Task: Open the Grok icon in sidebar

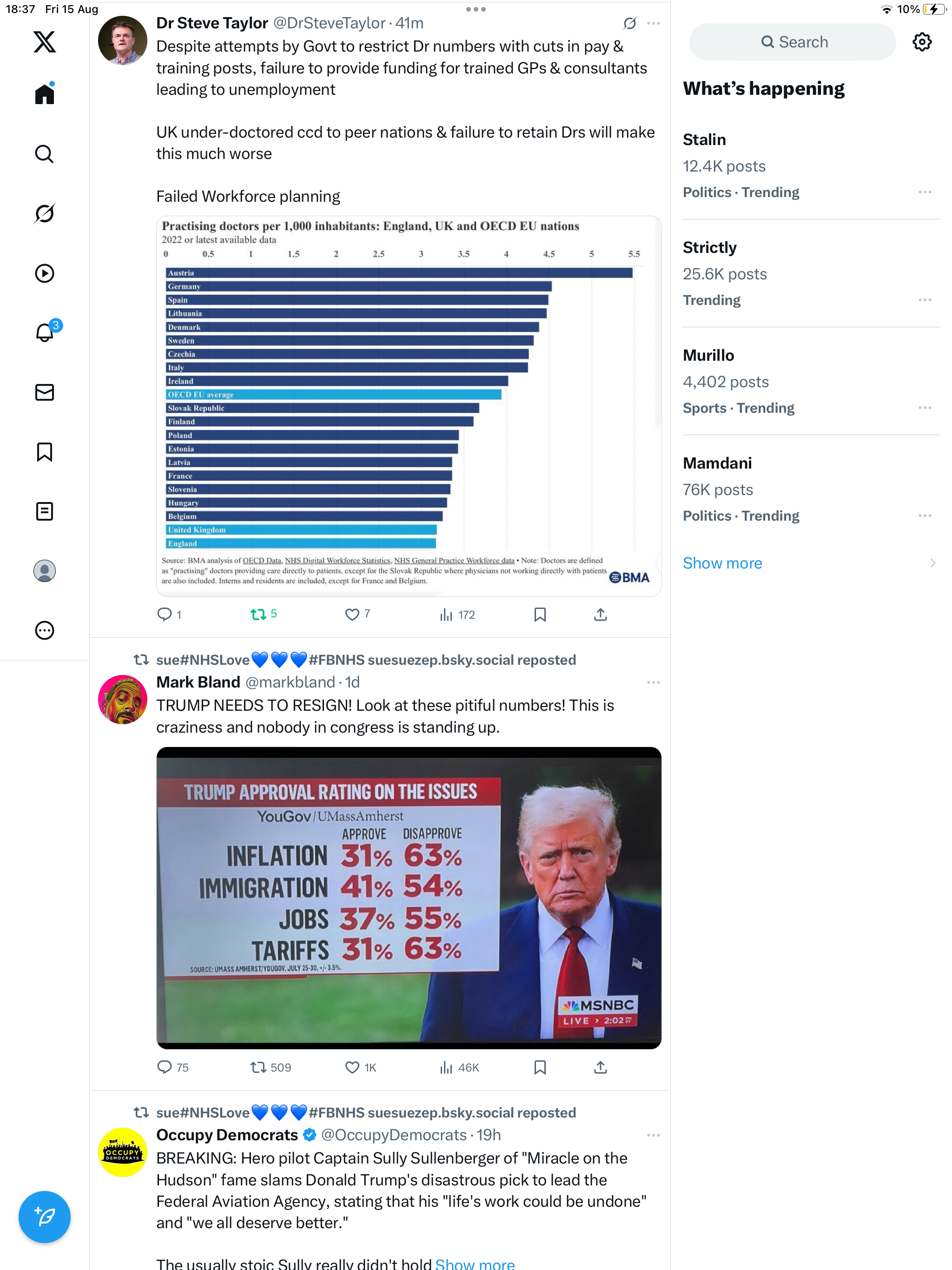Action: tap(44, 213)
